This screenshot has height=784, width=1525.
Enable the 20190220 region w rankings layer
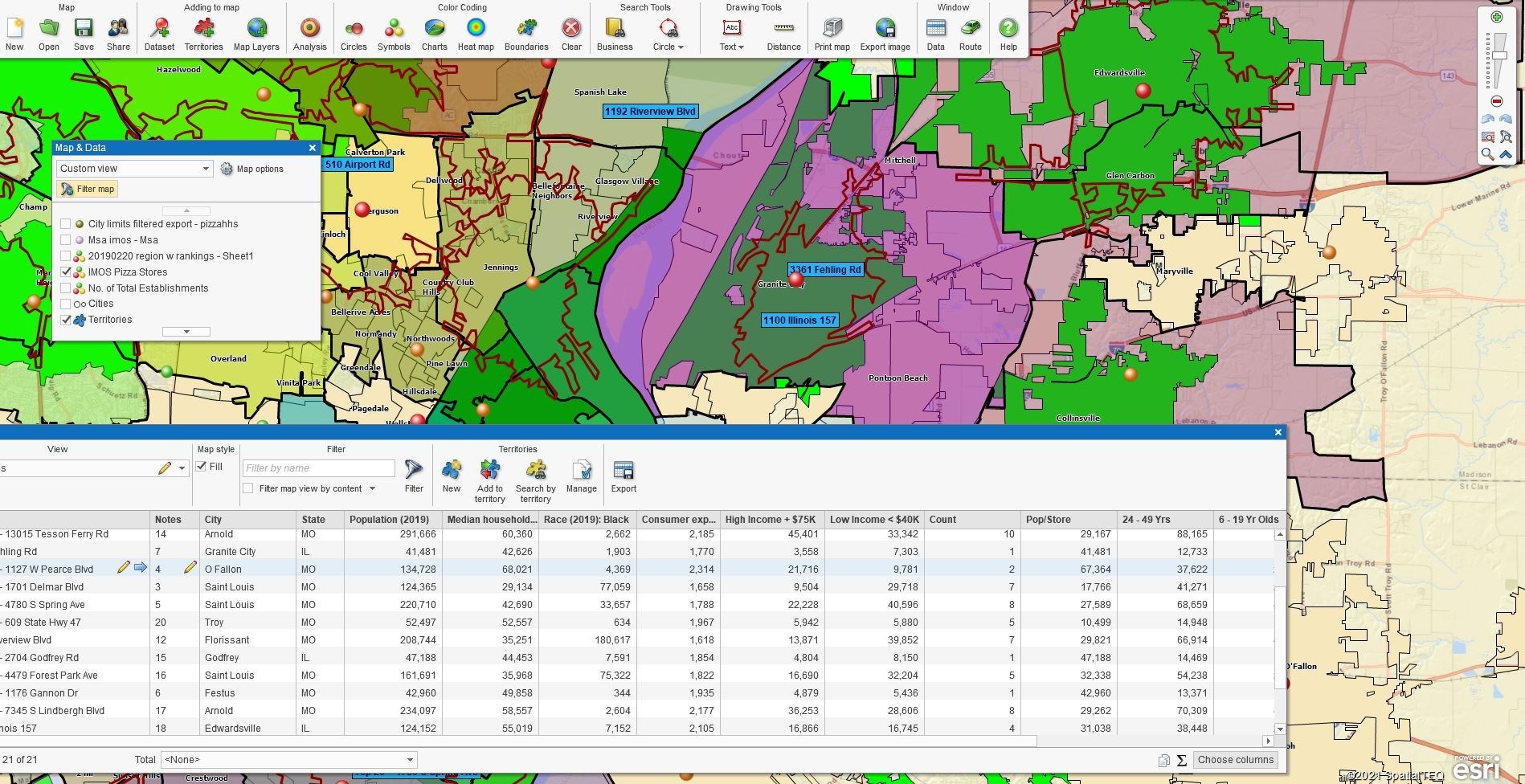tap(66, 256)
